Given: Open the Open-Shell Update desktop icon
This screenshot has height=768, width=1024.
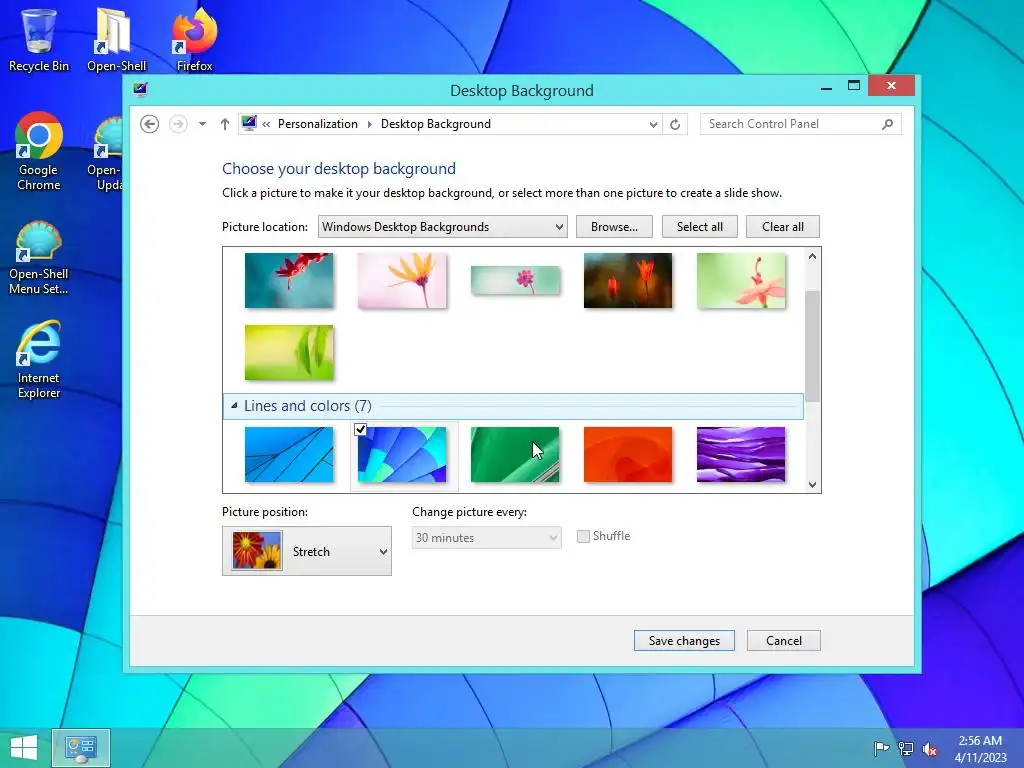Looking at the screenshot, I should tap(104, 152).
